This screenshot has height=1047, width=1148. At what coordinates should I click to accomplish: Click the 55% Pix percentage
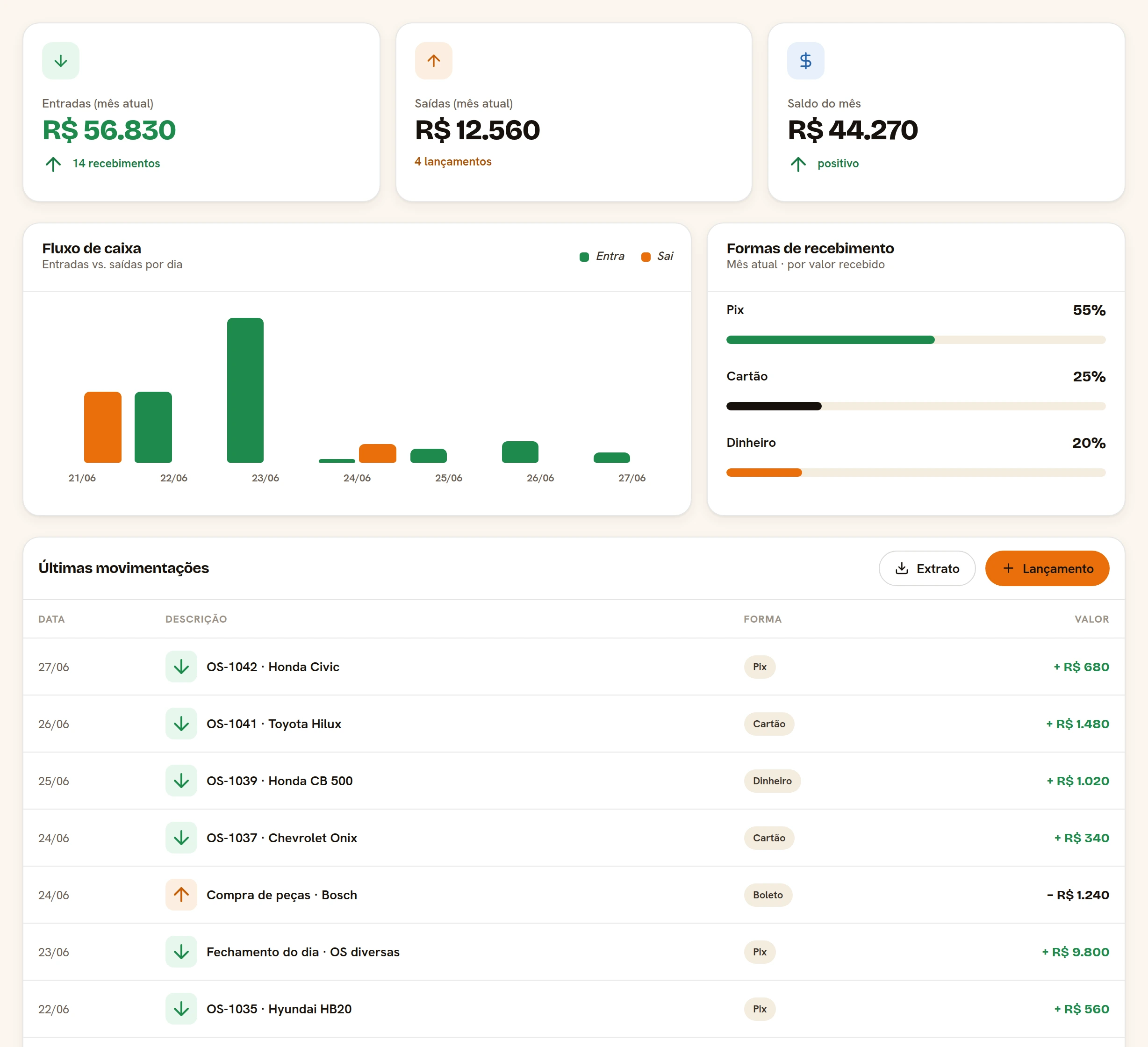pyautogui.click(x=1089, y=310)
